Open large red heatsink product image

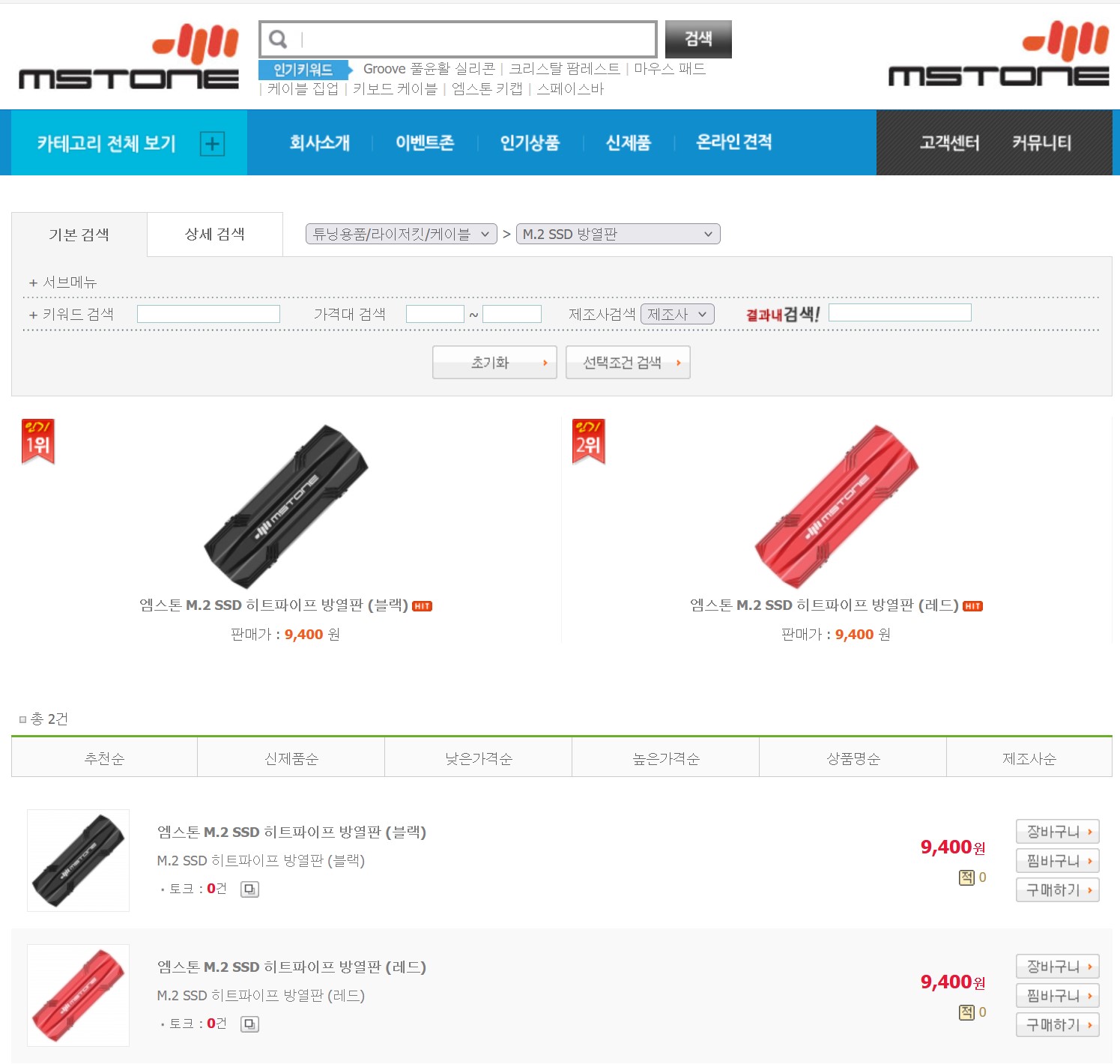tap(837, 507)
